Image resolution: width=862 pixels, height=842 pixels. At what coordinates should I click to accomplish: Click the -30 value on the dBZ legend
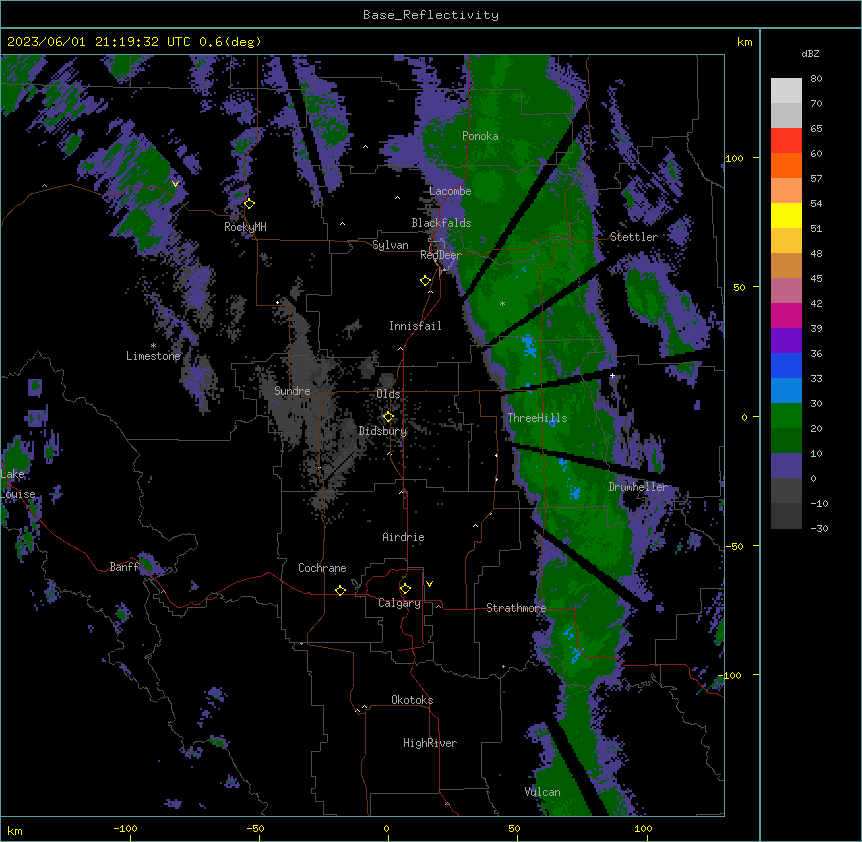click(x=819, y=529)
